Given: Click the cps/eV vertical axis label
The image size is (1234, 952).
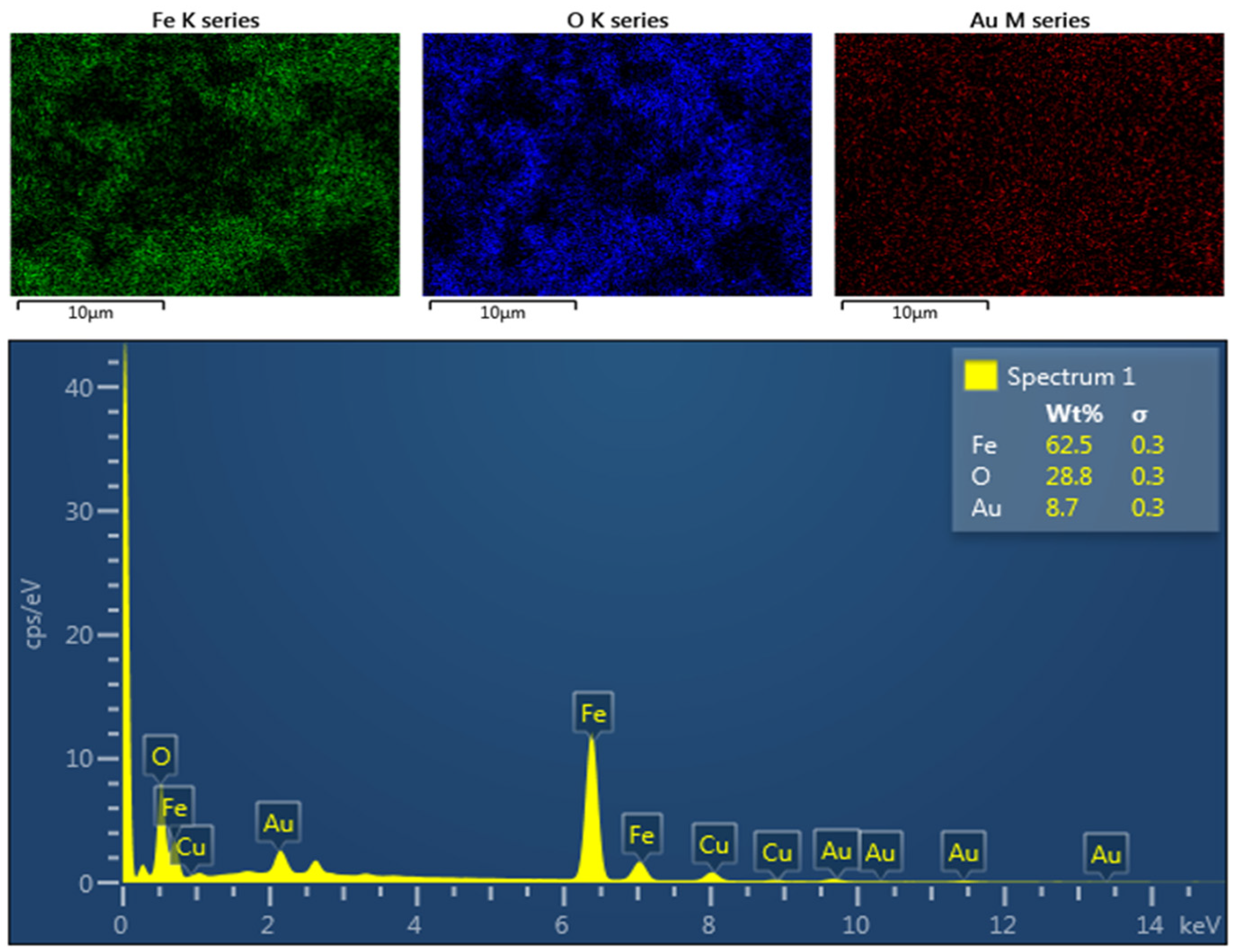Looking at the screenshot, I should click(x=34, y=613).
